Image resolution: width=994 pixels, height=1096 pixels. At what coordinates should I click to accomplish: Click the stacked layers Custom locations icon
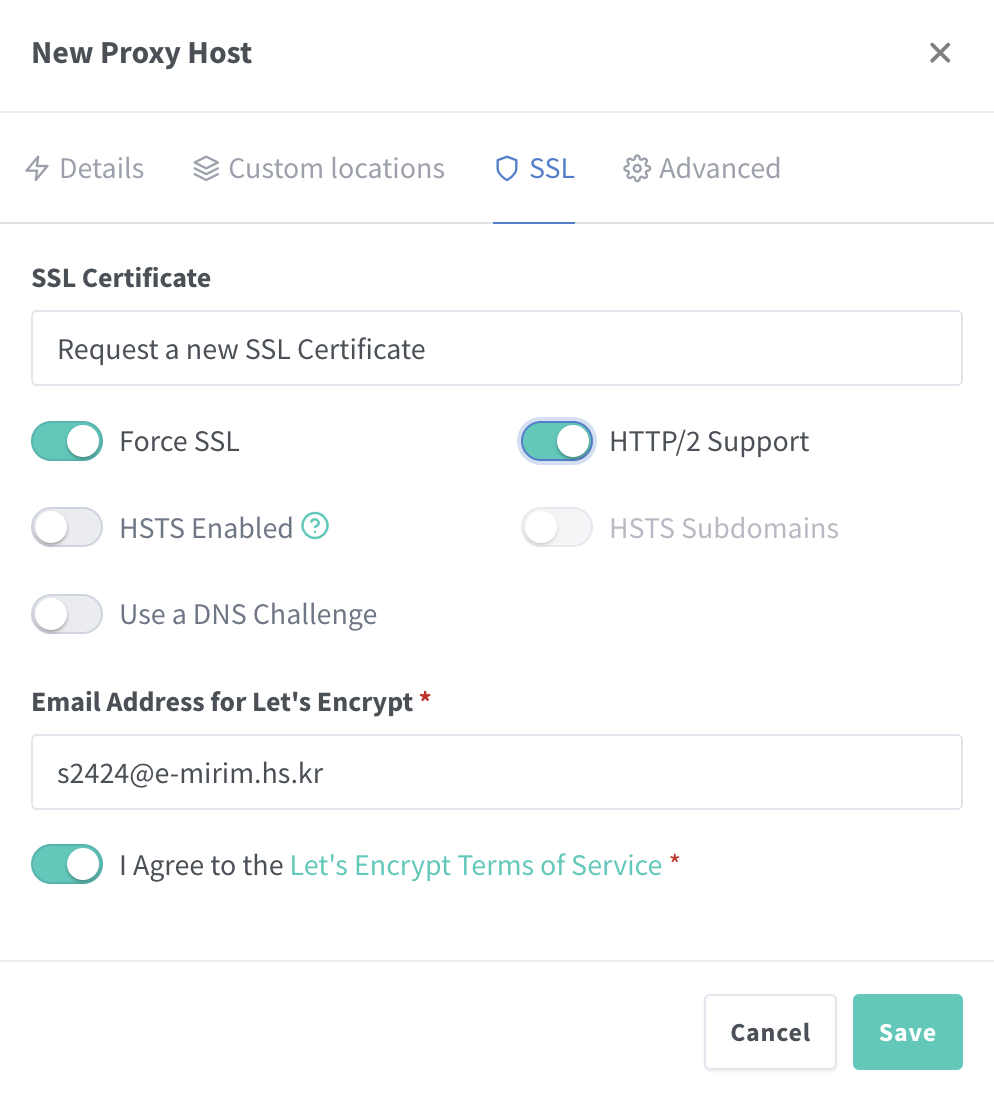tap(206, 168)
